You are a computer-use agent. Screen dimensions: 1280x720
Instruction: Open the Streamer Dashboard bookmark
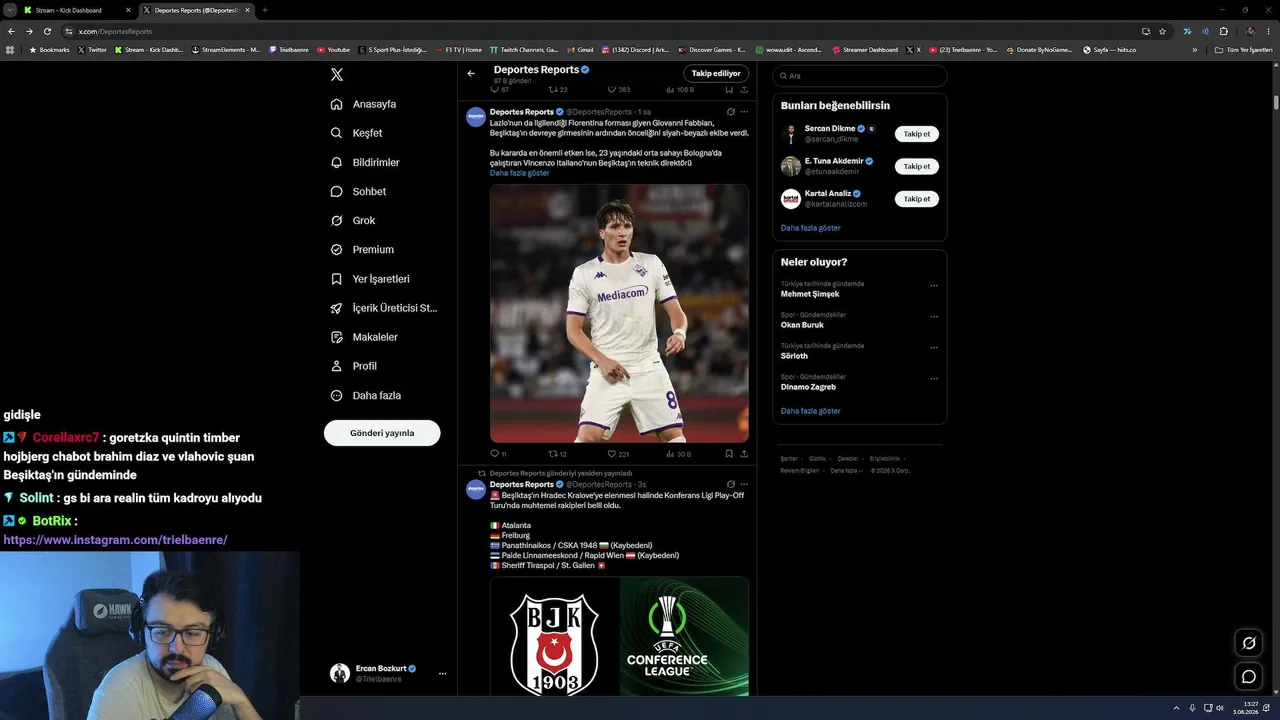(865, 49)
